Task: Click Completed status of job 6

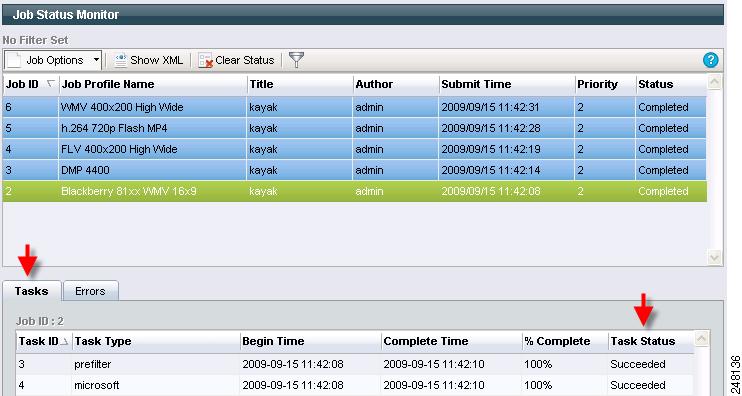Action: (x=663, y=107)
